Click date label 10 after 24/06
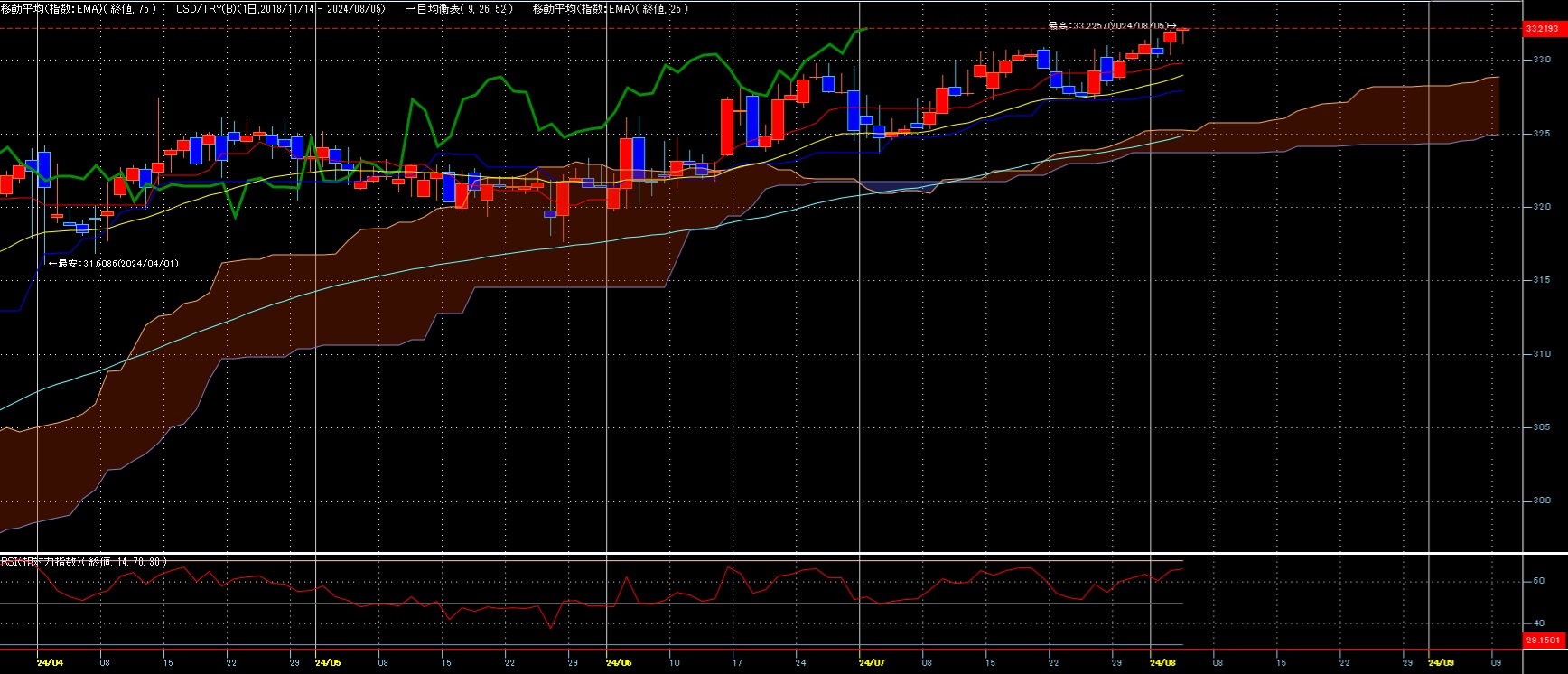 (674, 662)
